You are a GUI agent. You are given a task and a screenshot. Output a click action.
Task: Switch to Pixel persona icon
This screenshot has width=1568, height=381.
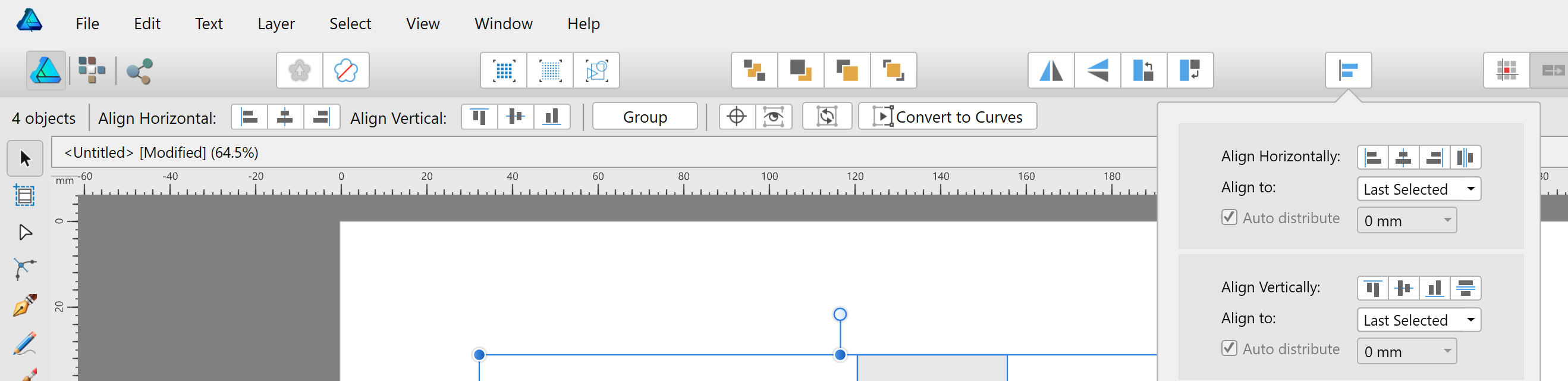pos(92,71)
